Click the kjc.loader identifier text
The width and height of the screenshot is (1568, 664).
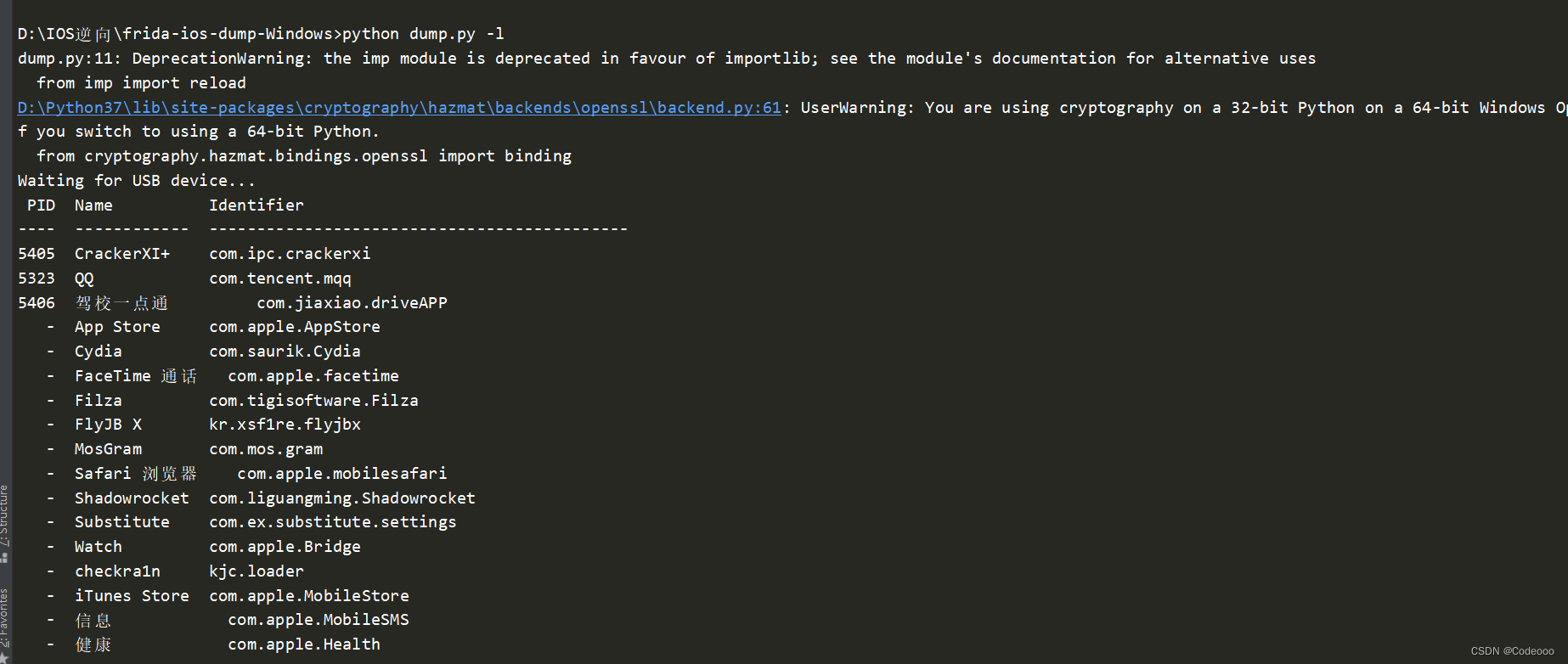(257, 571)
